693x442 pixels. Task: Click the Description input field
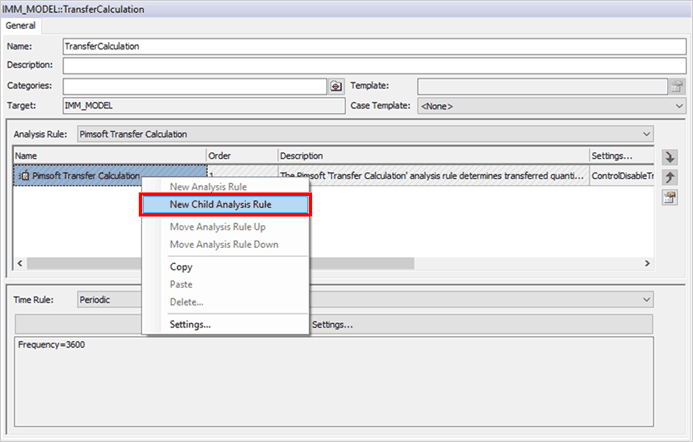point(370,66)
